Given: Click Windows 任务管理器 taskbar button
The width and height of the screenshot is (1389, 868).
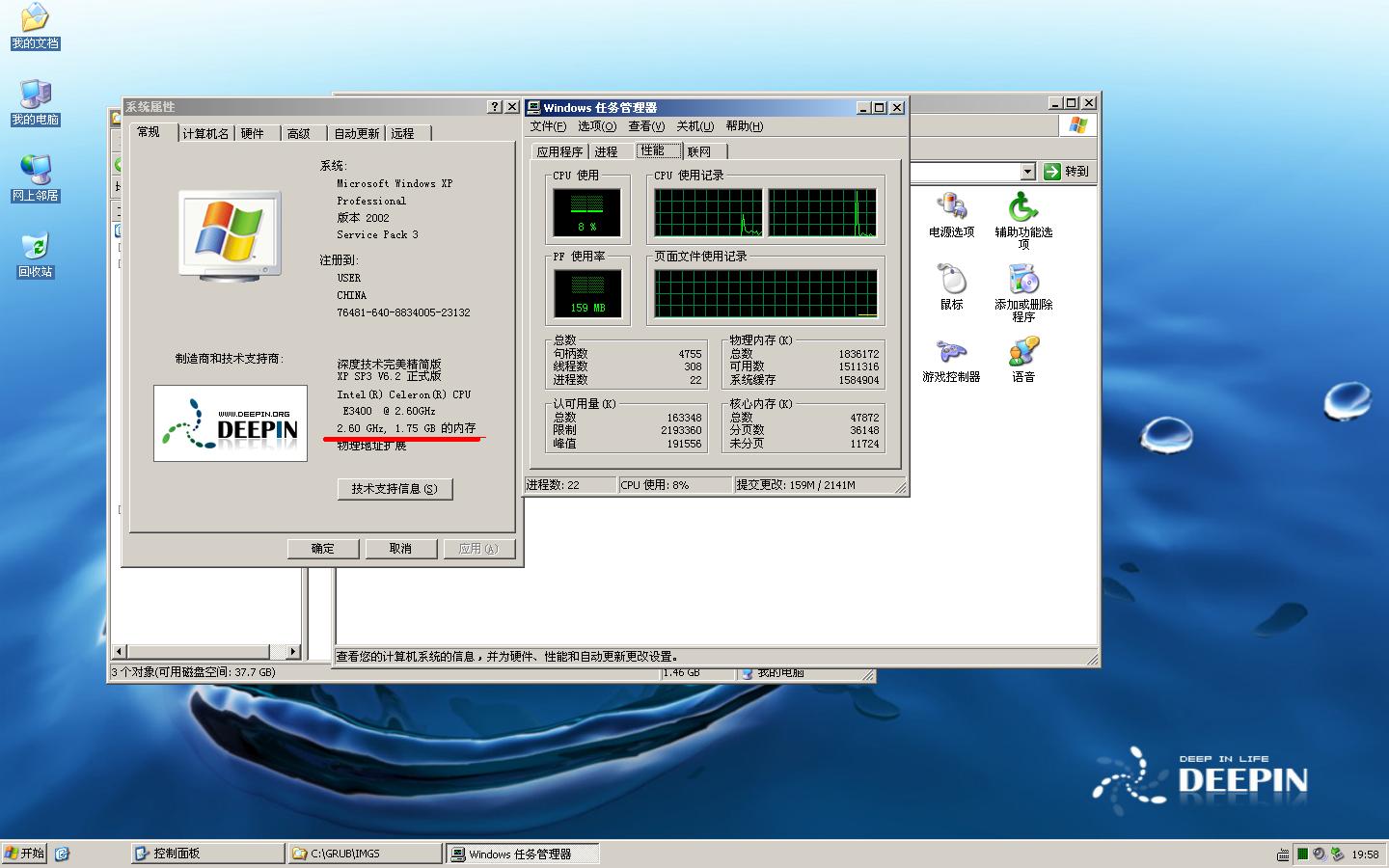Looking at the screenshot, I should (x=522, y=854).
